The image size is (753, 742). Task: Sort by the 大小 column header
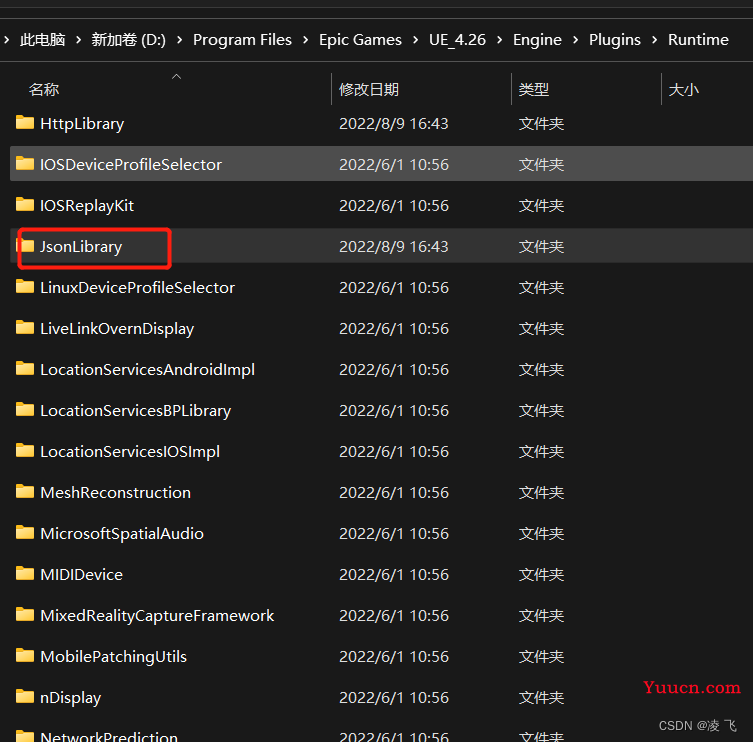pos(683,89)
